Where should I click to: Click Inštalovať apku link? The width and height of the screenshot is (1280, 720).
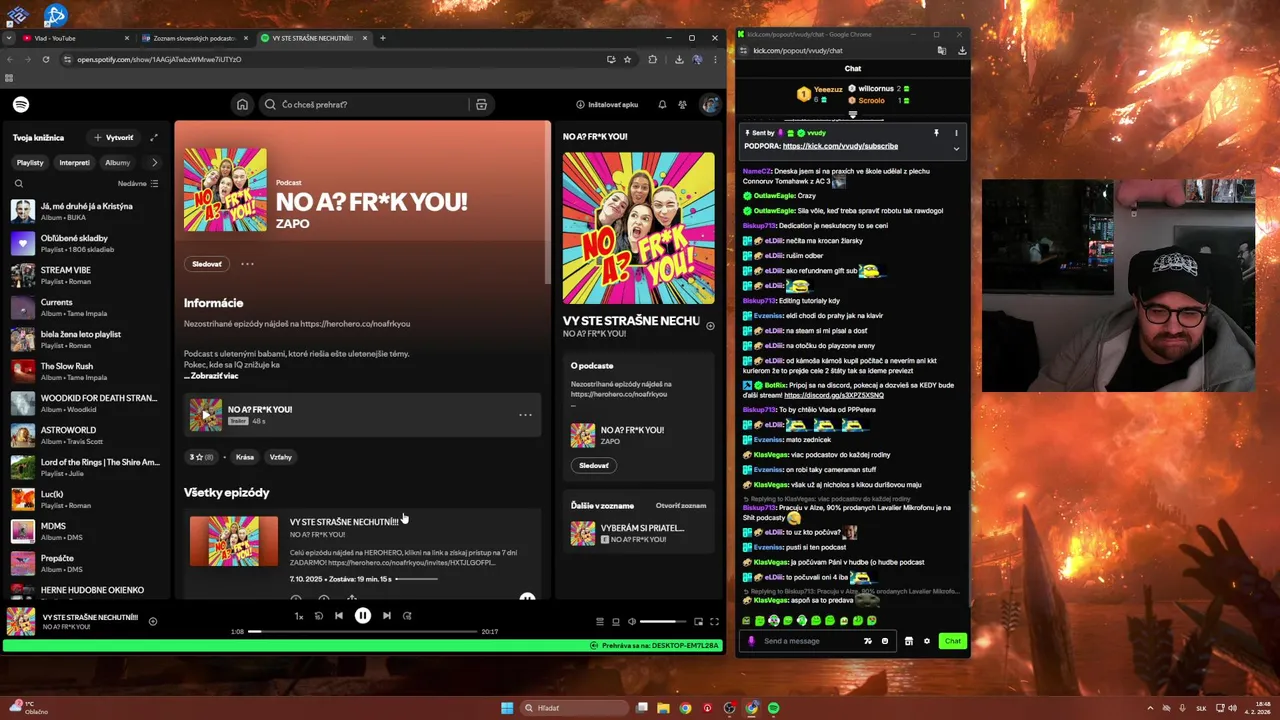[x=607, y=104]
